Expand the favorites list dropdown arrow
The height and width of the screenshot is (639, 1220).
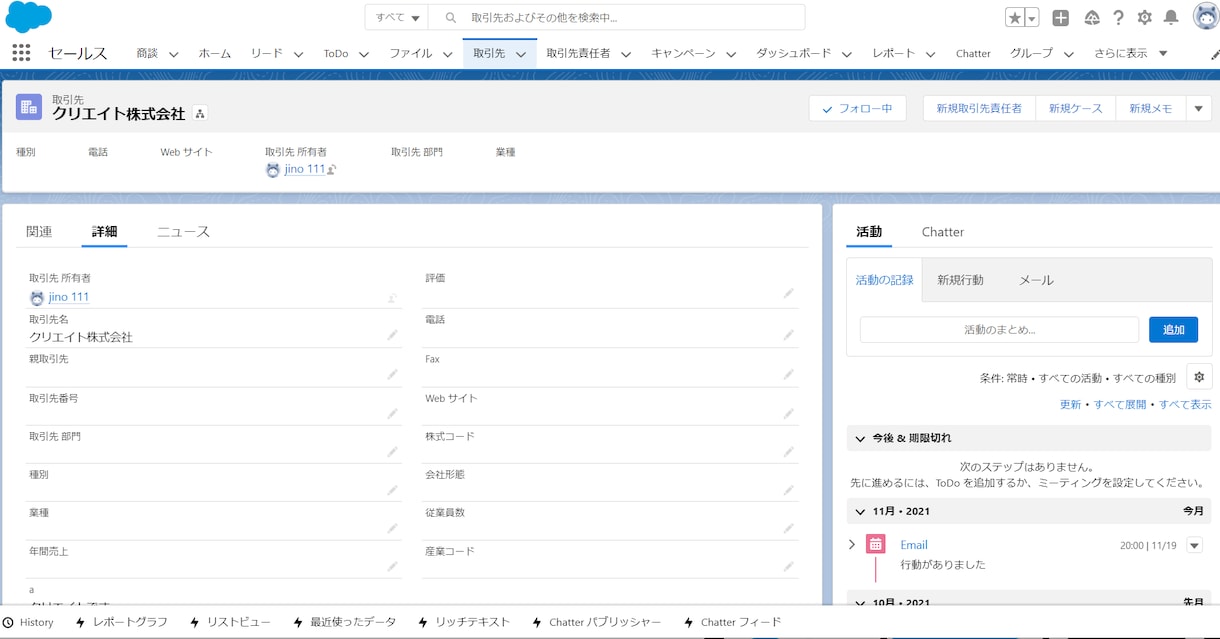point(1032,18)
